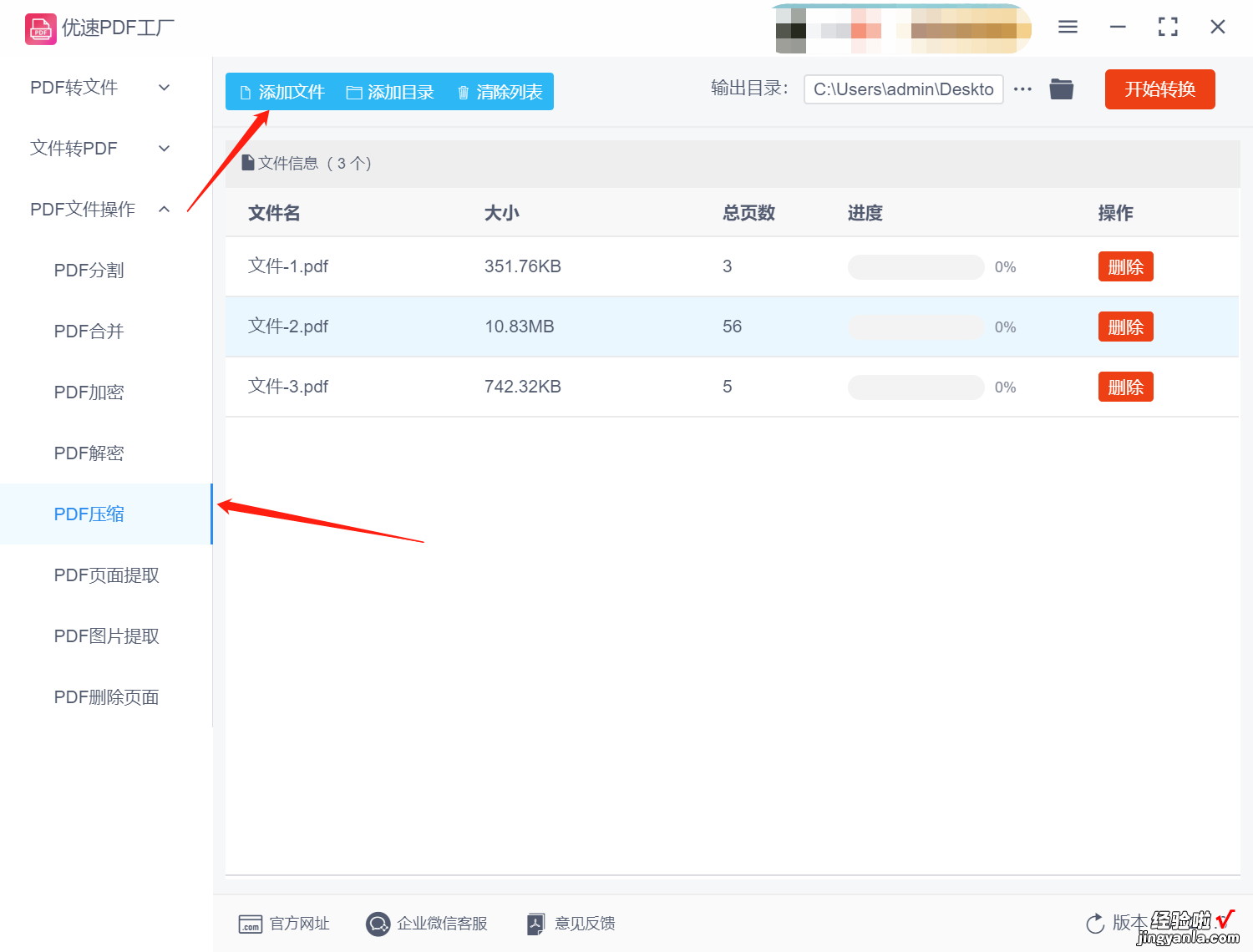Click the 文件信息 (3 个) header

click(x=307, y=164)
